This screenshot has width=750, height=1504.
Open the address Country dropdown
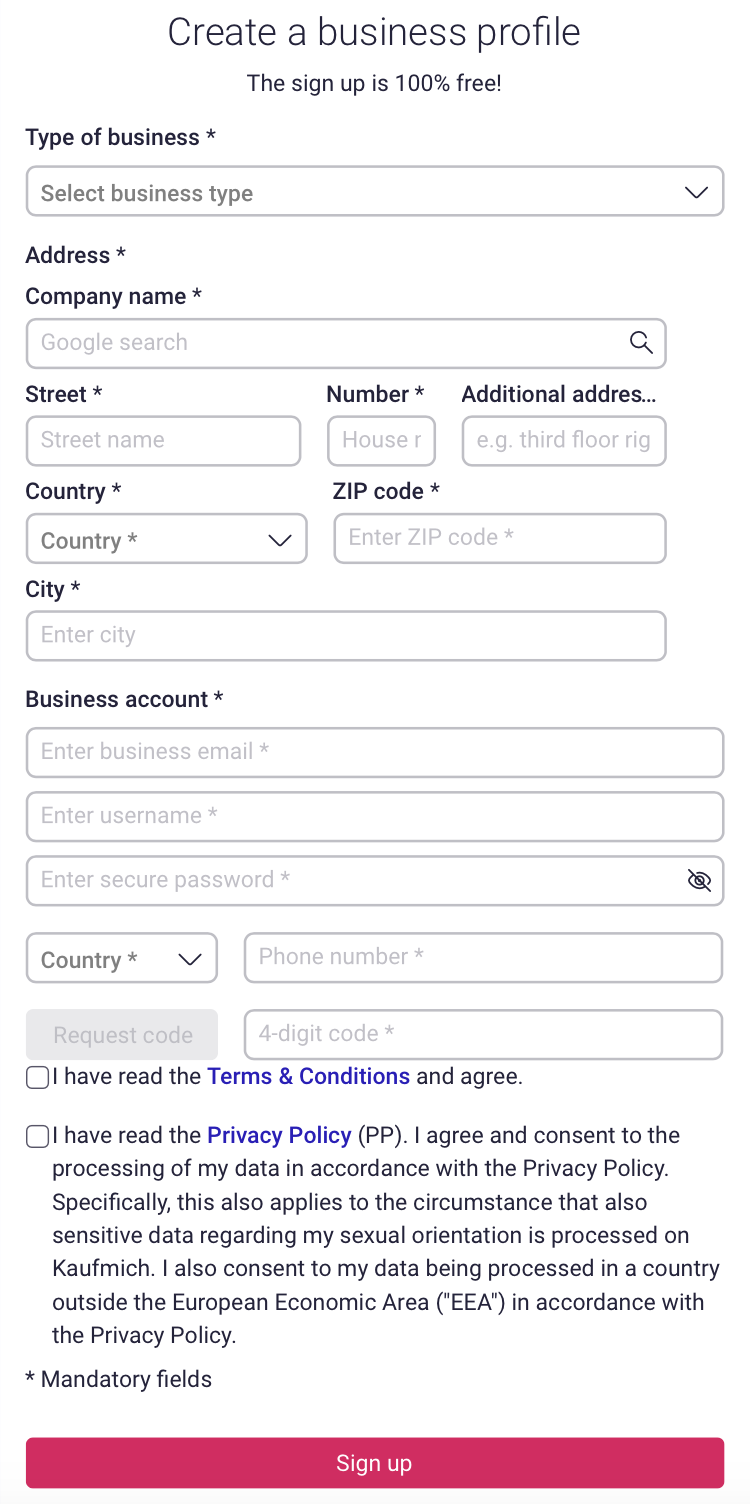(166, 539)
